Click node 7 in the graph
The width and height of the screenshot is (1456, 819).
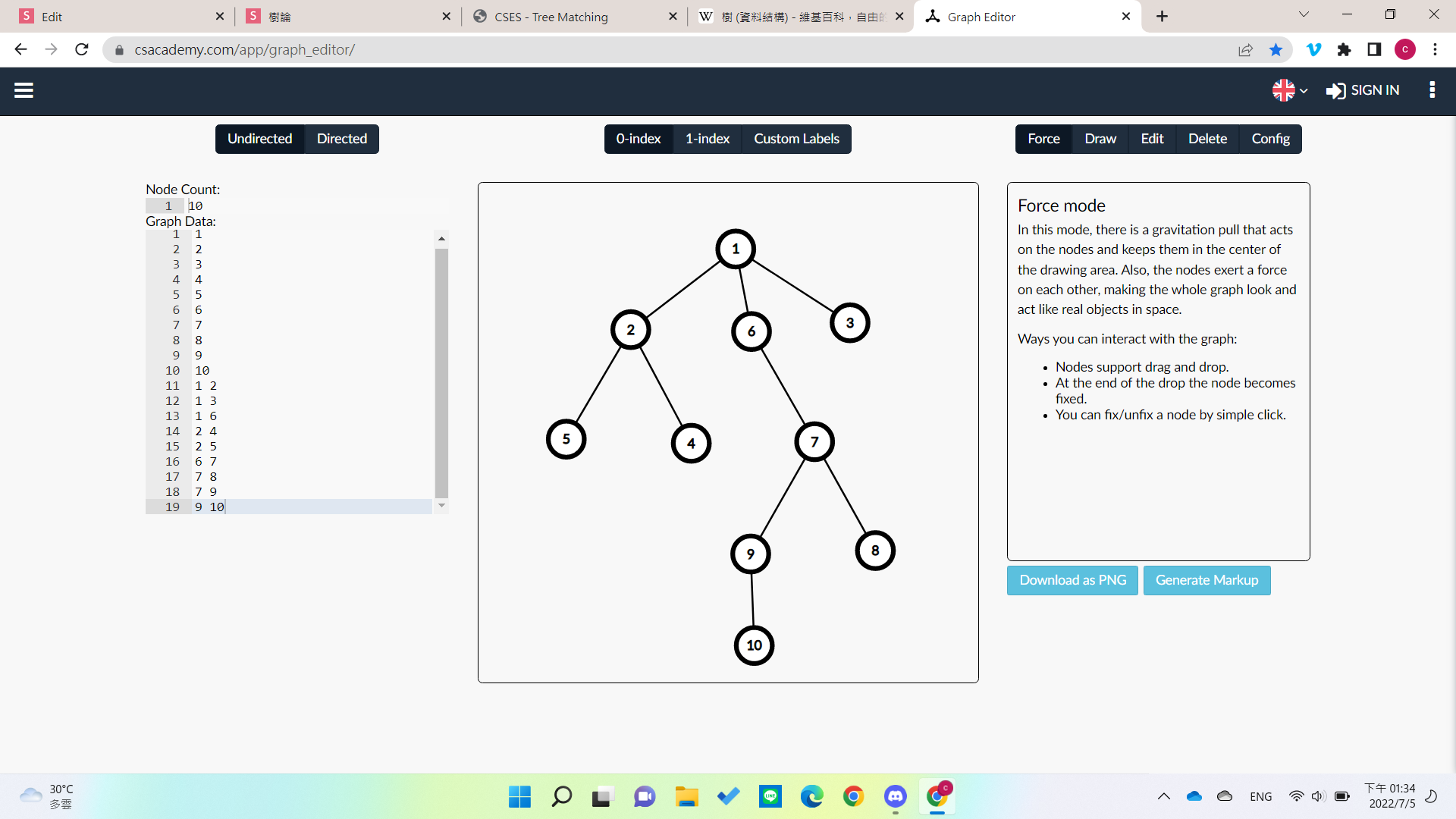814,442
